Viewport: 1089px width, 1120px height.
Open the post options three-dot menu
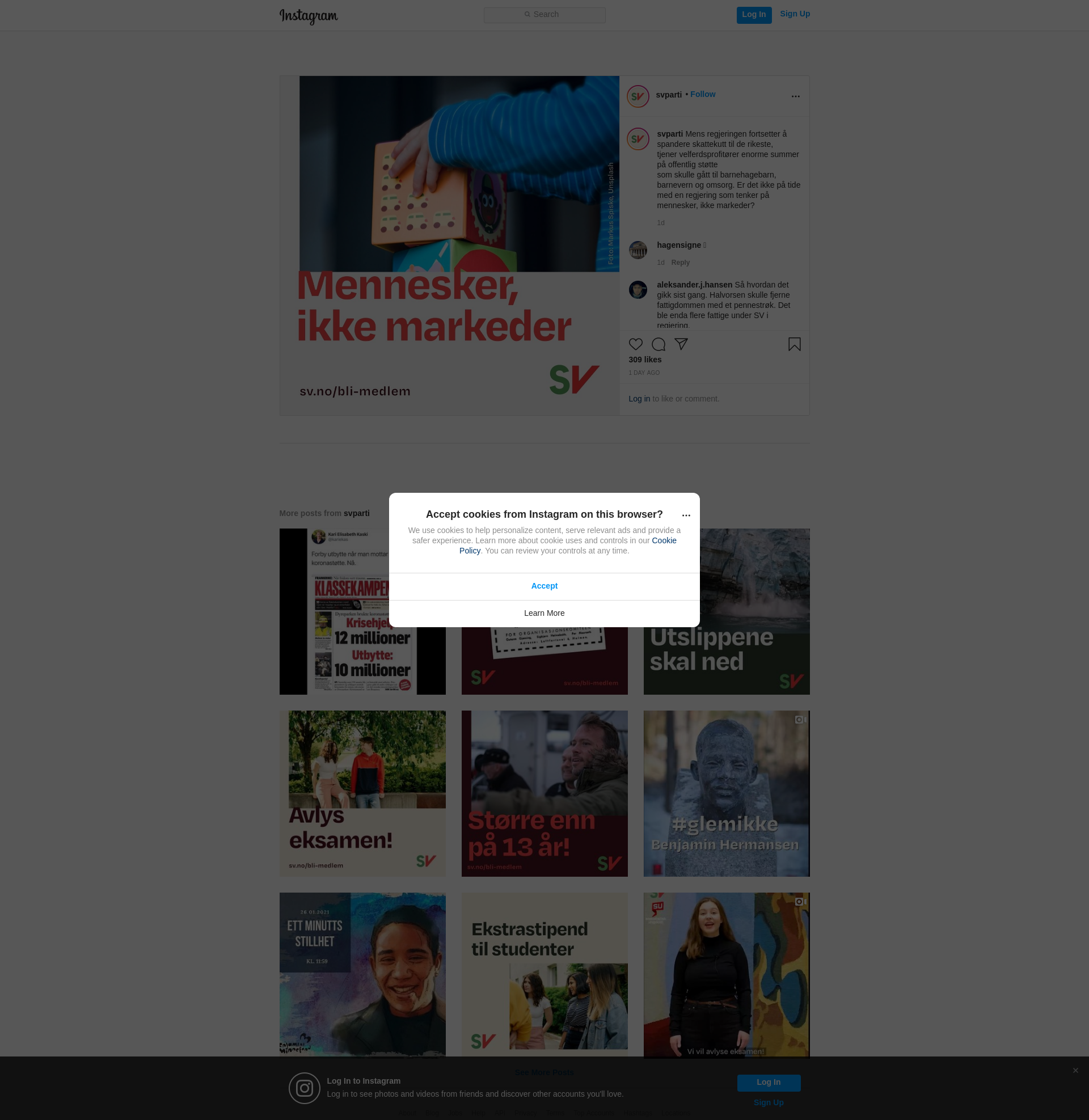[795, 96]
